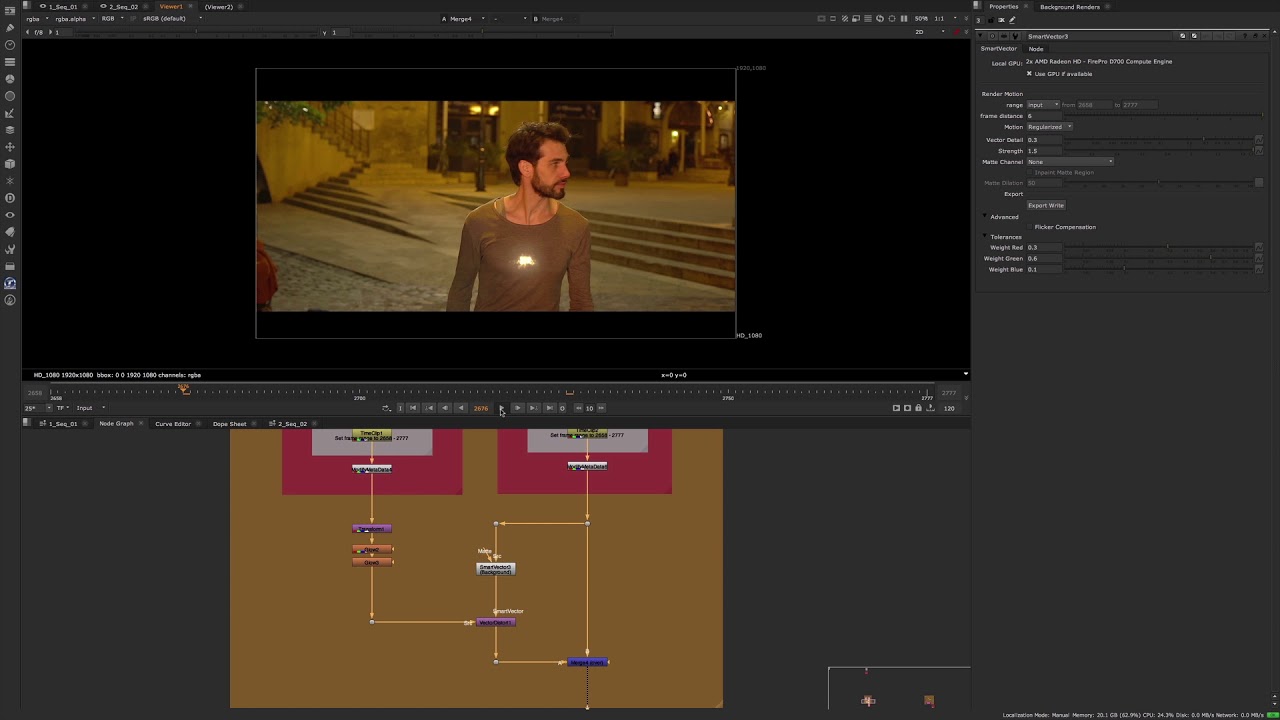1280x720 pixels.
Task: Switch to the Curve Editor tab
Action: coord(172,424)
